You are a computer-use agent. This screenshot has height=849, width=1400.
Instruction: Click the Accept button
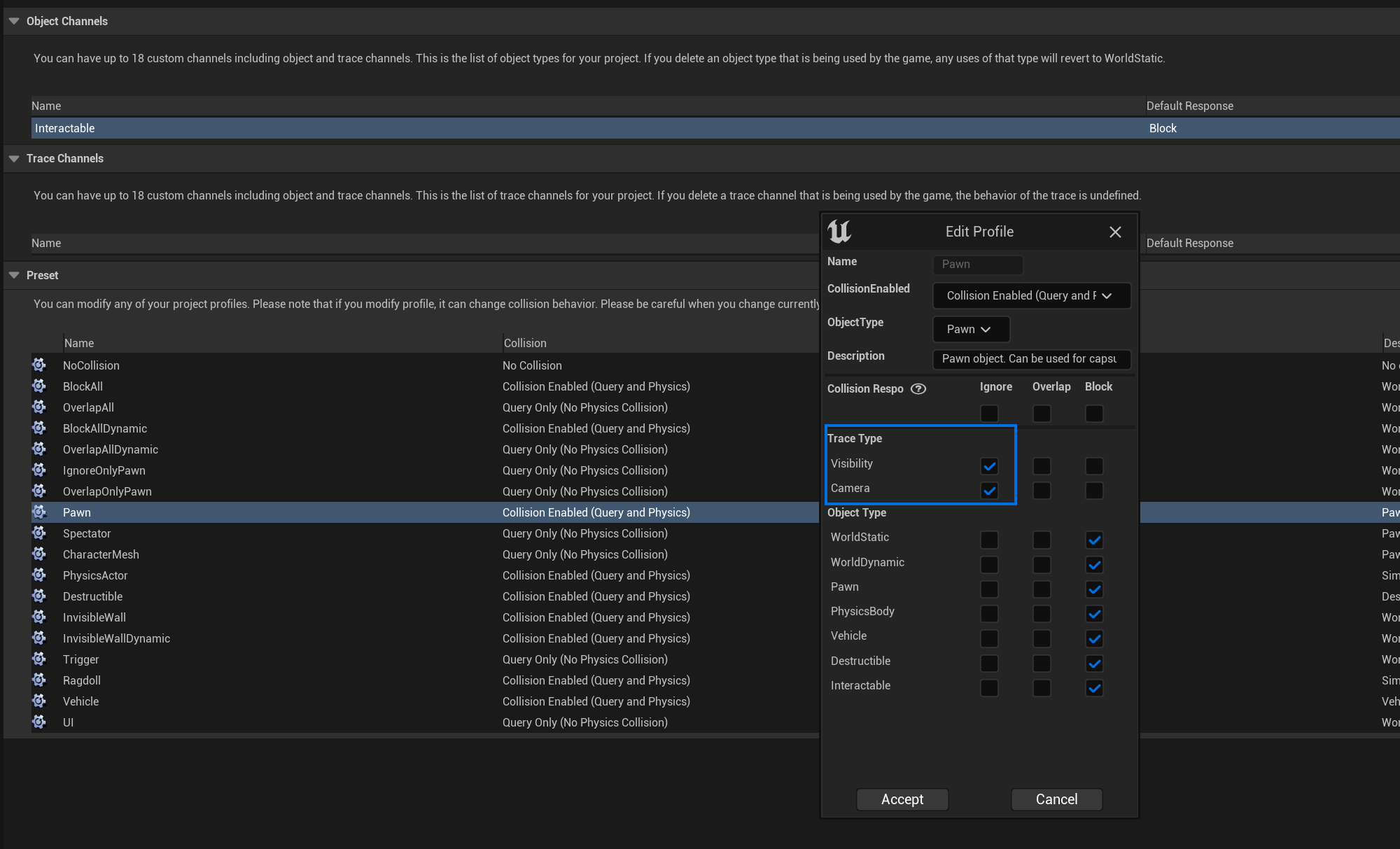pyautogui.click(x=902, y=799)
